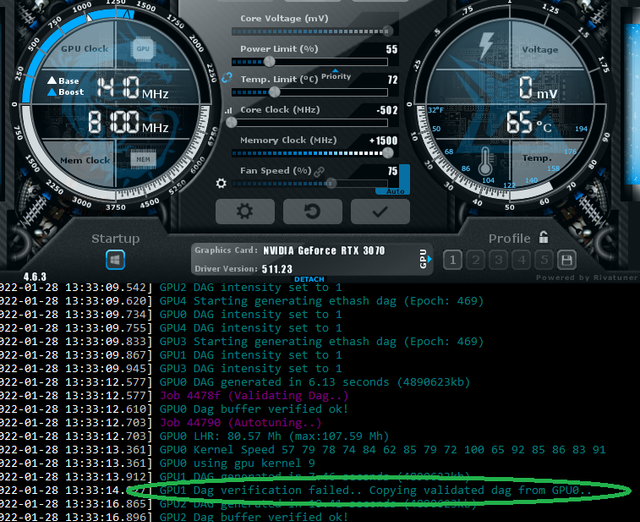This screenshot has width=640, height=522.
Task: Click the GPU chip icon in clock gauge
Action: [142, 49]
